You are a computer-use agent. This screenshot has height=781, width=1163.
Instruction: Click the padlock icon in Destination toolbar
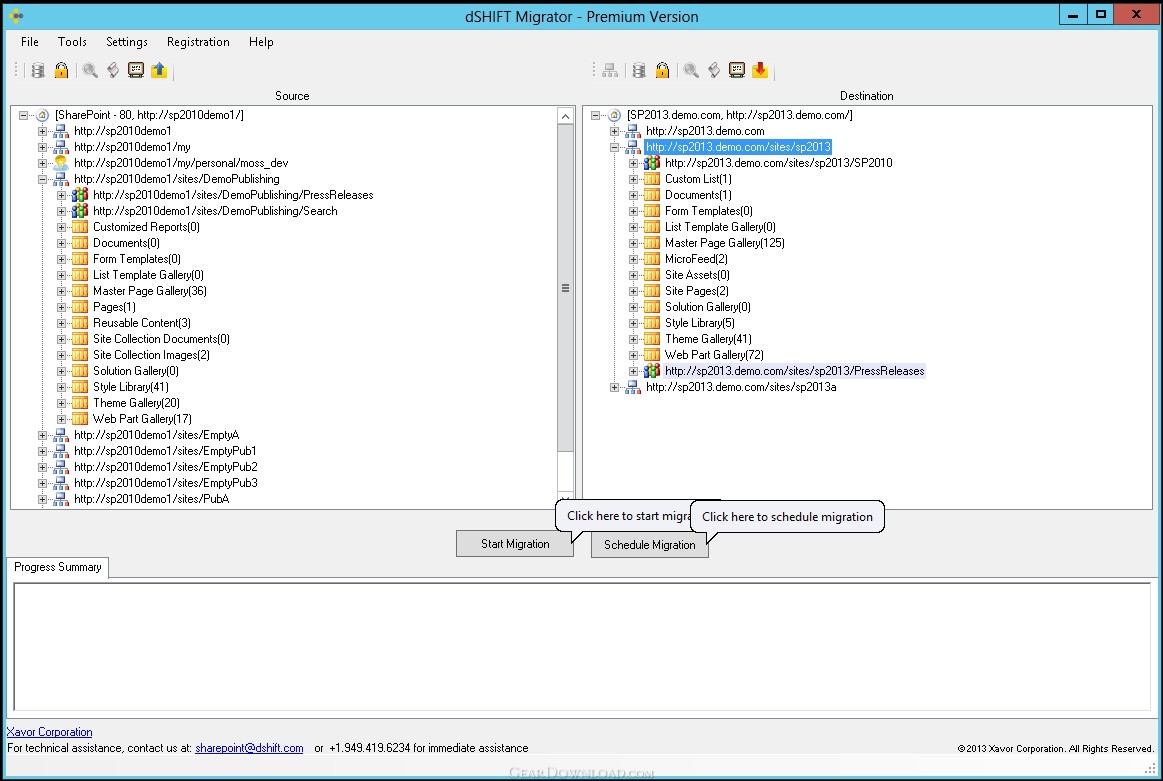click(x=662, y=70)
